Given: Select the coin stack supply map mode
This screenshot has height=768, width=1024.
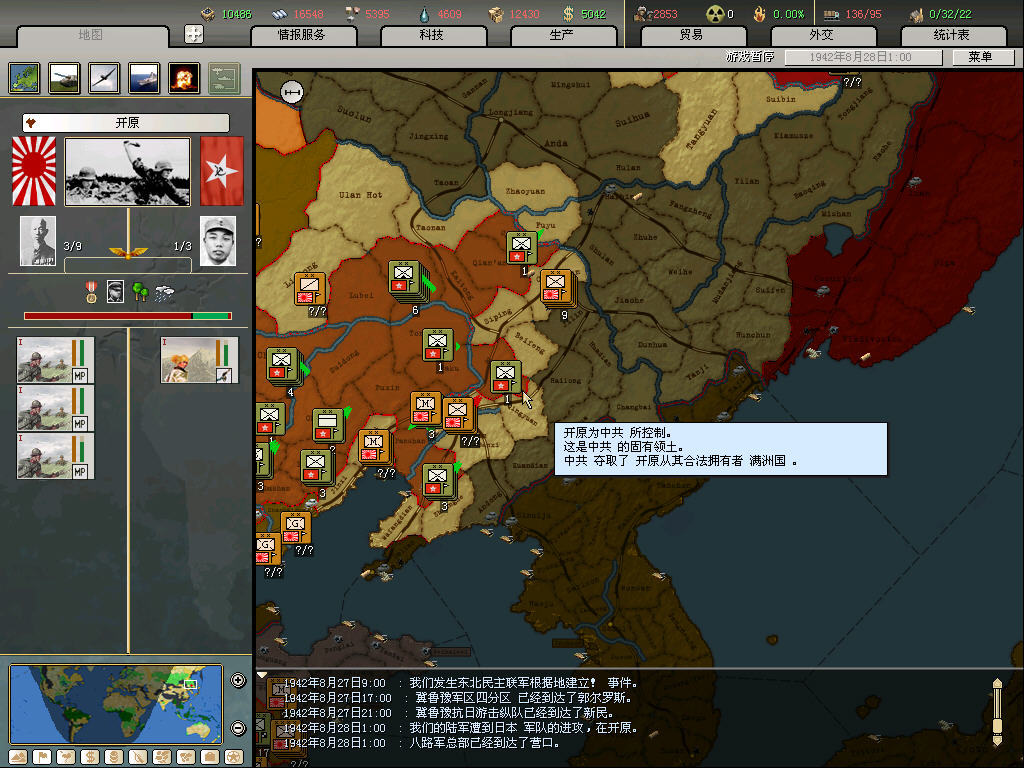Looking at the screenshot, I should 114,757.
